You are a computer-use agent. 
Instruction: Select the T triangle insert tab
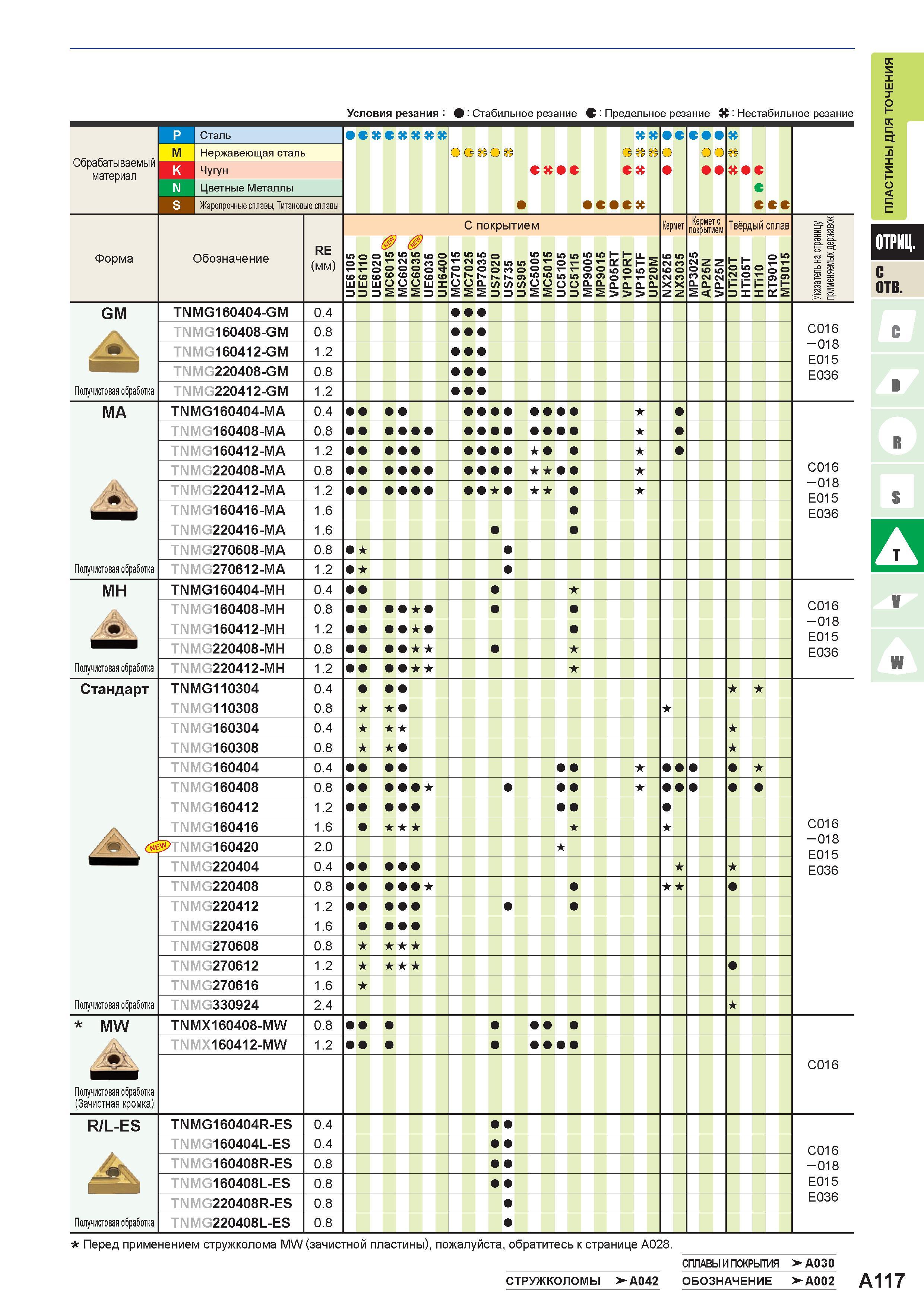tap(897, 546)
